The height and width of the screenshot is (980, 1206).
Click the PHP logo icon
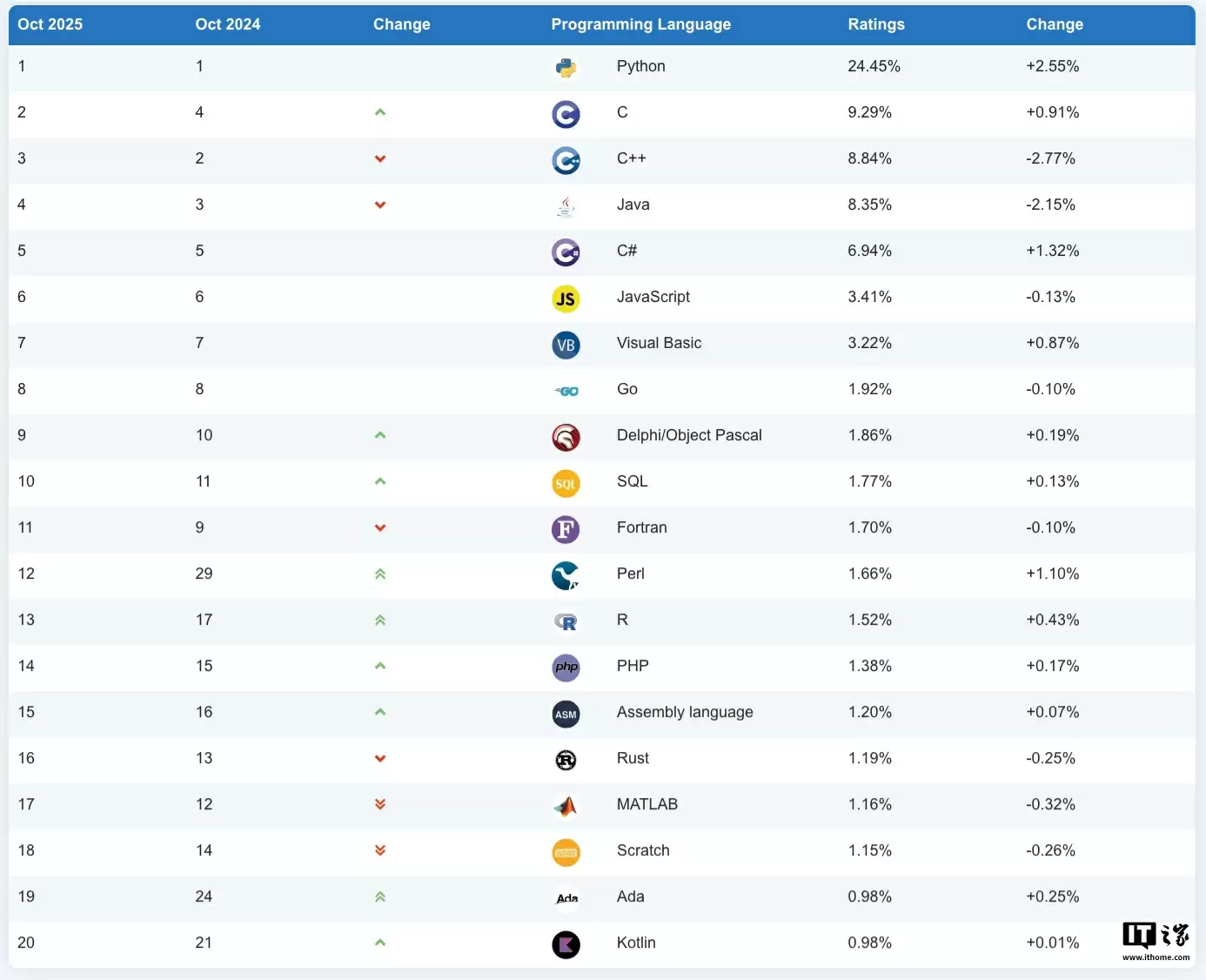(566, 668)
